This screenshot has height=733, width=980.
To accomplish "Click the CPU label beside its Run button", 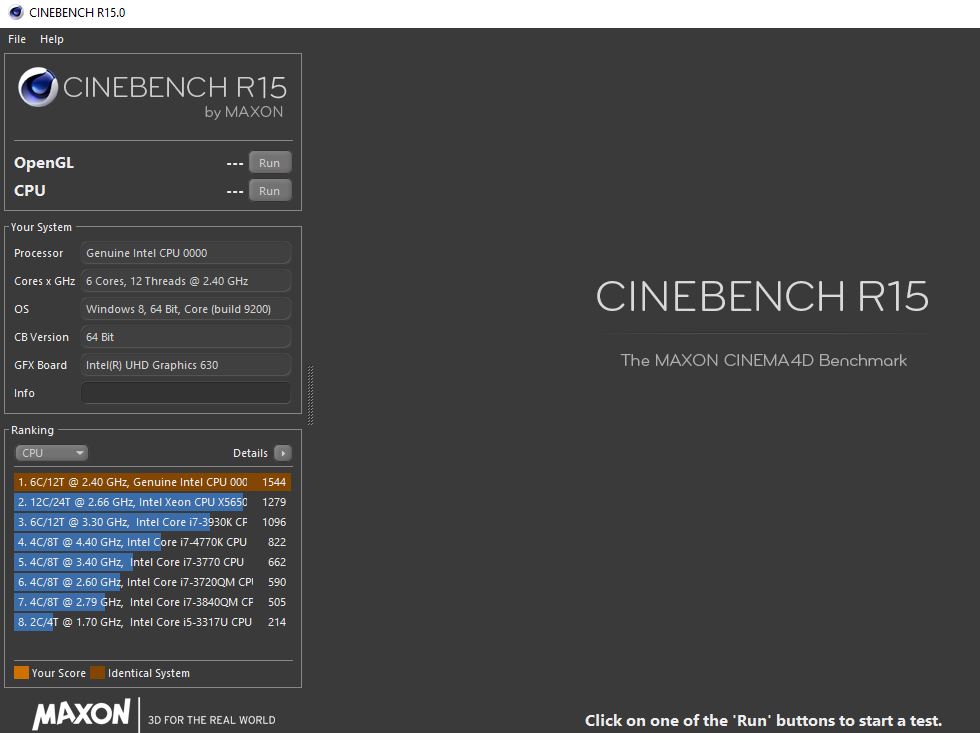I will (x=29, y=191).
